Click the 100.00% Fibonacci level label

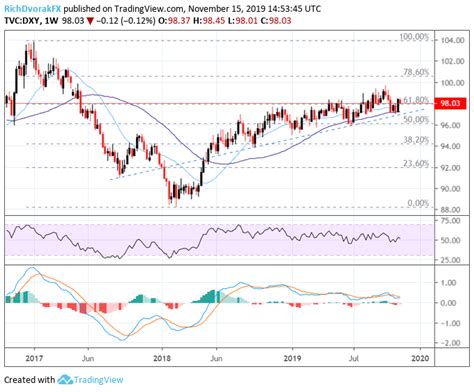[x=414, y=37]
